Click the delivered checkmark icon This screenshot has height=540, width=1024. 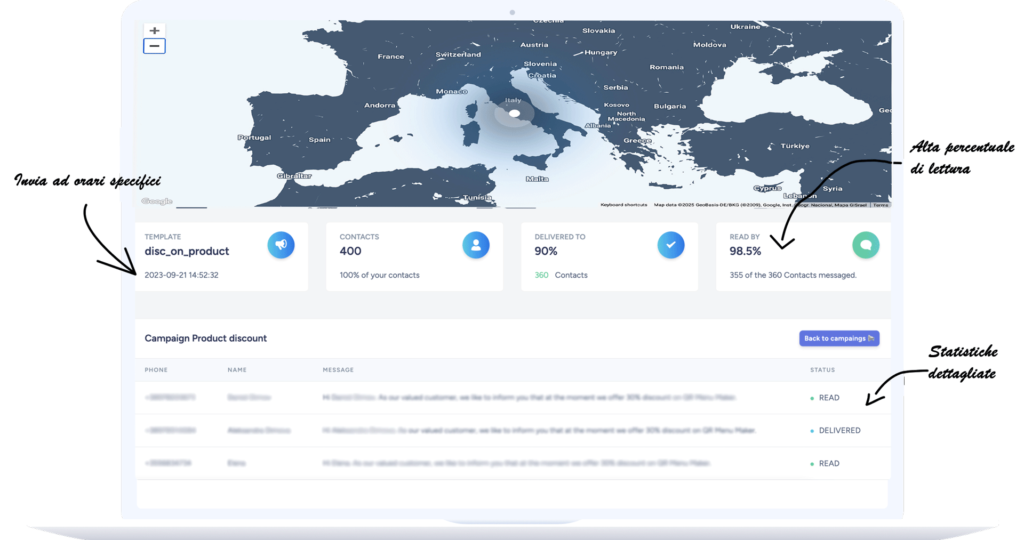tap(671, 245)
